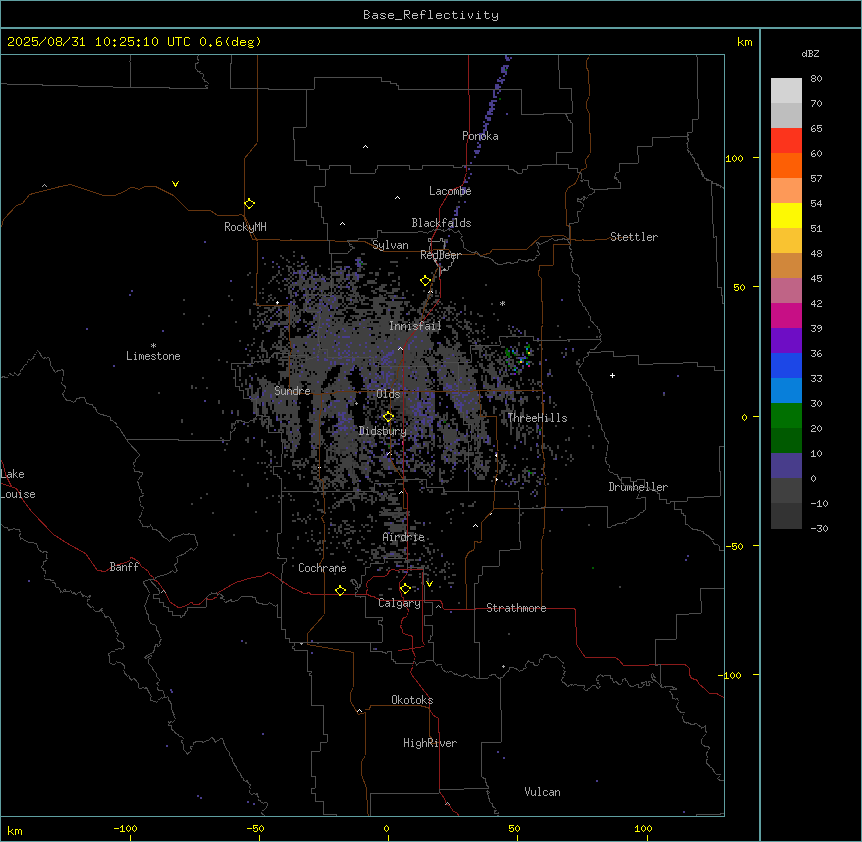This screenshot has width=862, height=842.
Task: Click the -30 value in the dBZ legend
Action: click(819, 529)
